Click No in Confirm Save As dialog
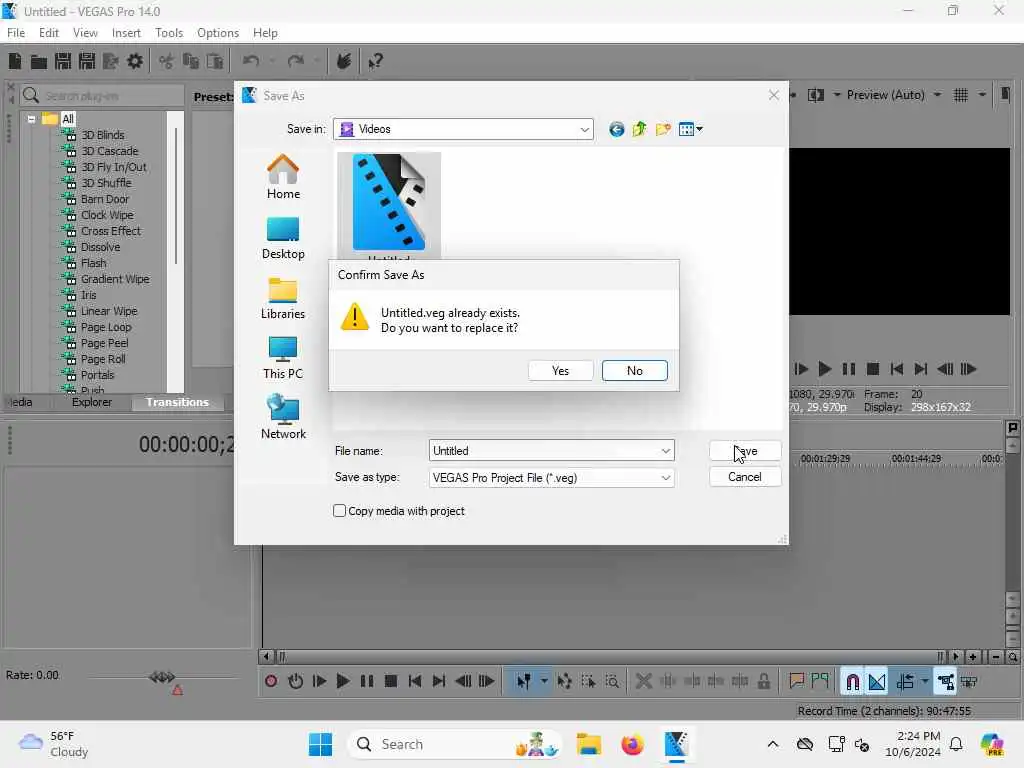1024x768 pixels. pos(634,370)
